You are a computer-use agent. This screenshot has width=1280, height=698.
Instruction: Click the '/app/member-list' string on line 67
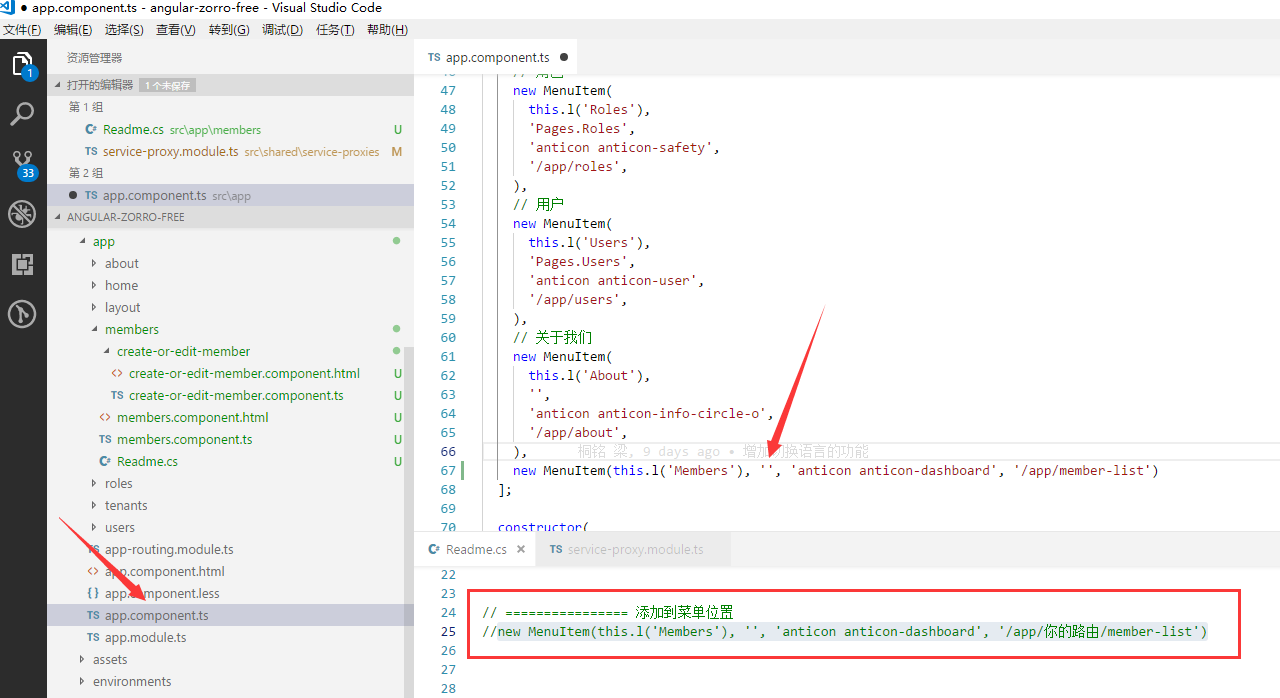point(1082,470)
